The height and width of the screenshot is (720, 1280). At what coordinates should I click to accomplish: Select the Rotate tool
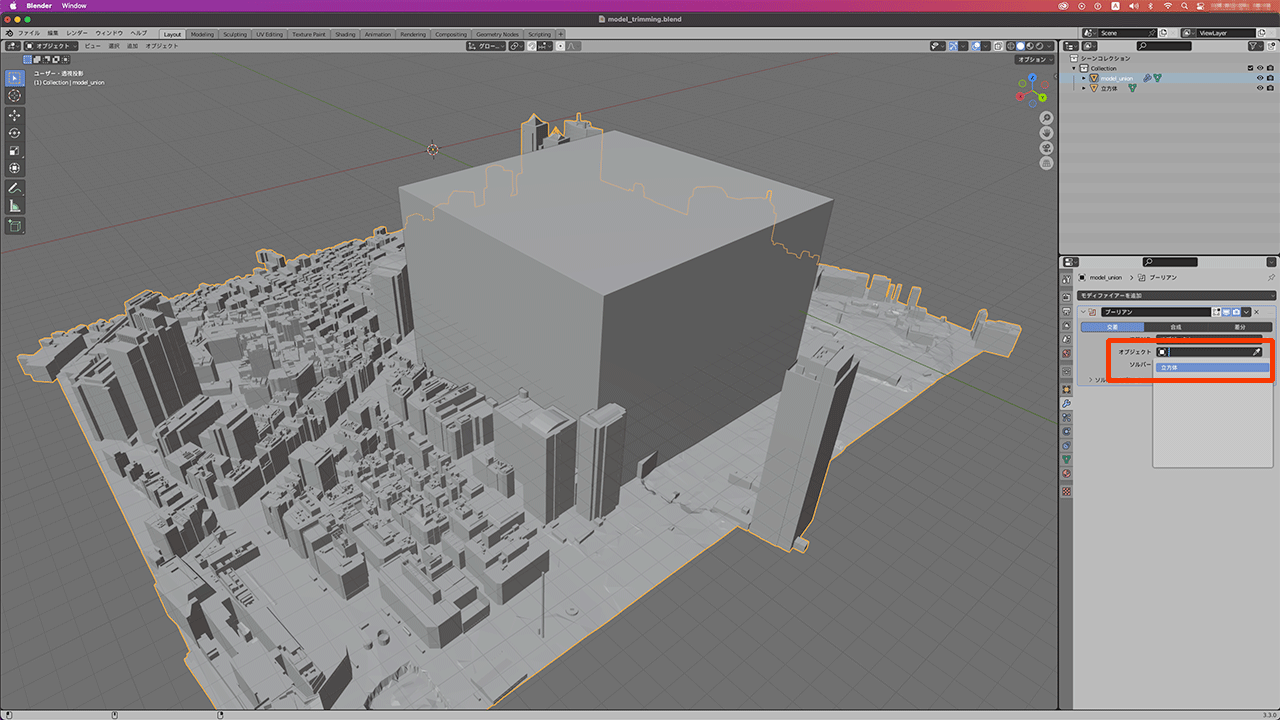click(x=15, y=133)
